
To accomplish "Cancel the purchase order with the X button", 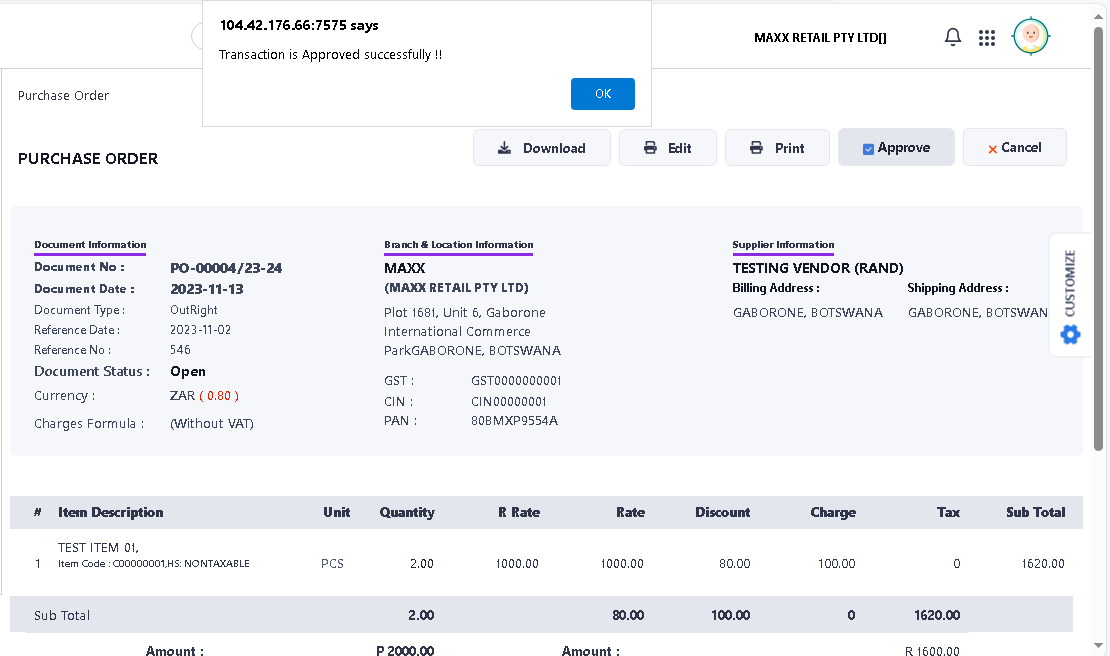I will click(1014, 148).
